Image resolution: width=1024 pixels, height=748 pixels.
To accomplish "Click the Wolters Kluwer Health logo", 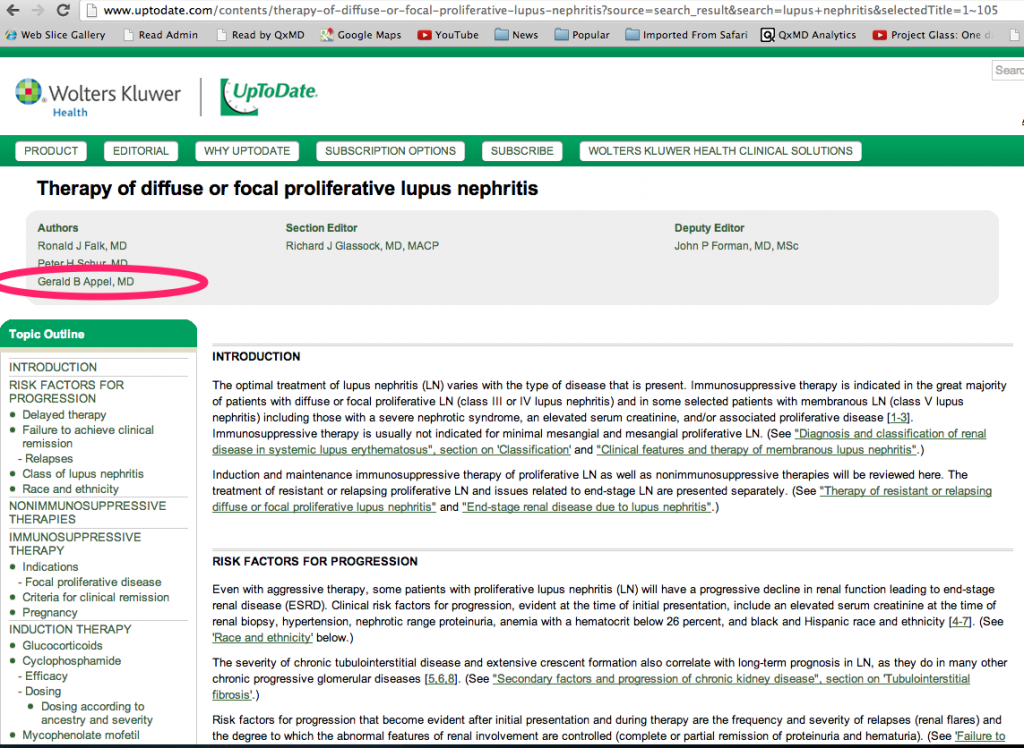I will coord(98,96).
